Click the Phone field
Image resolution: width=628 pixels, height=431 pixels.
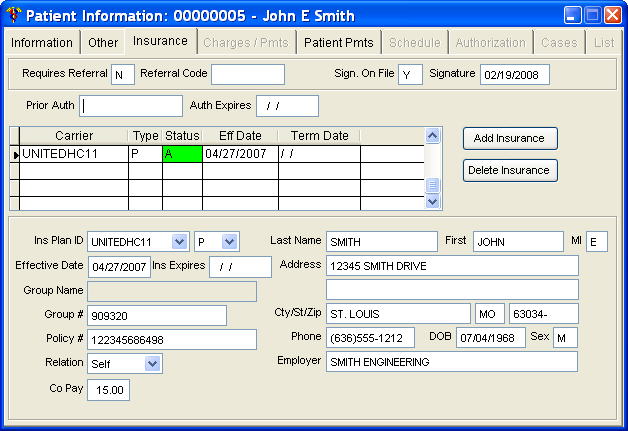[x=370, y=338]
